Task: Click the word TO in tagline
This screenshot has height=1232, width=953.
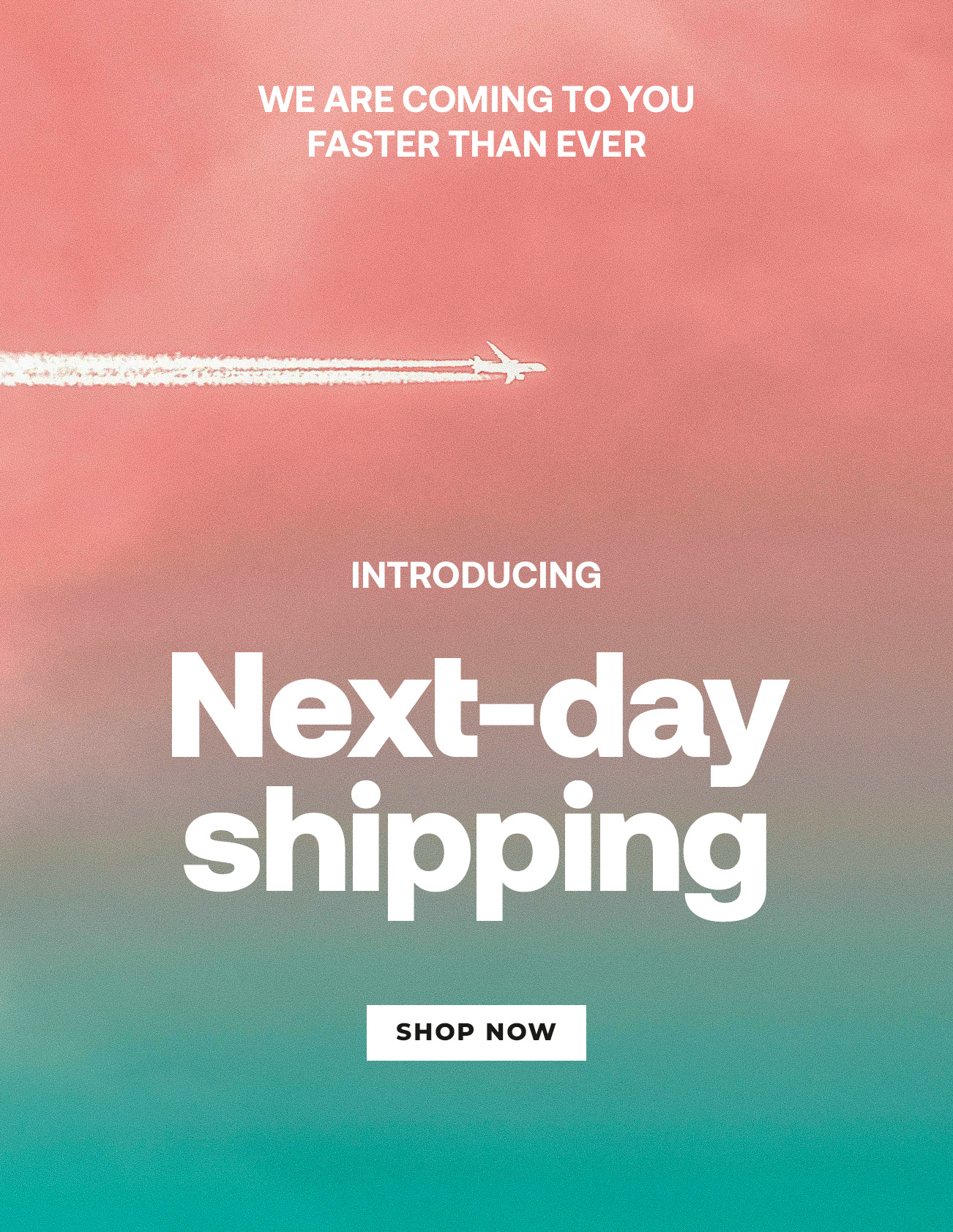Action: (586, 100)
